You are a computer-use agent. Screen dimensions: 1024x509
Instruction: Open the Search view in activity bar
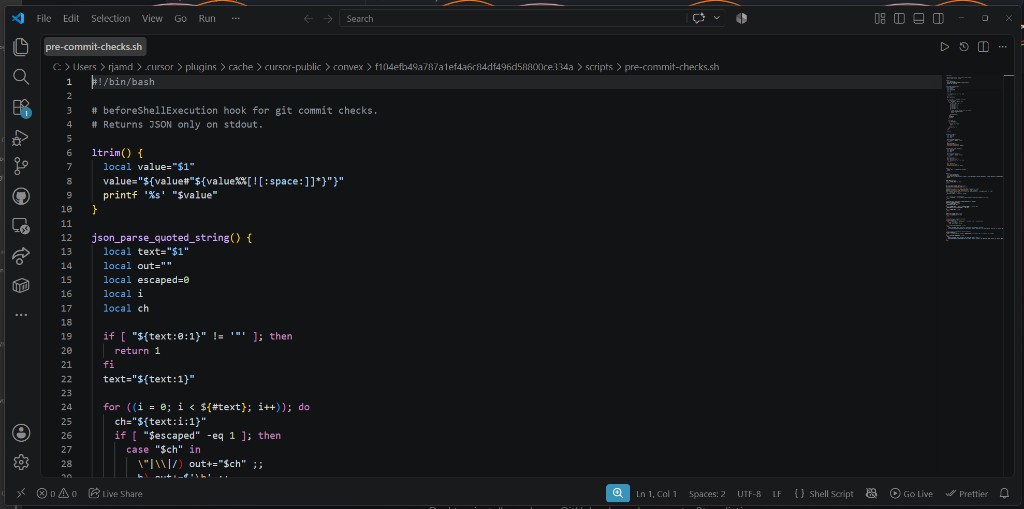pyautogui.click(x=21, y=76)
